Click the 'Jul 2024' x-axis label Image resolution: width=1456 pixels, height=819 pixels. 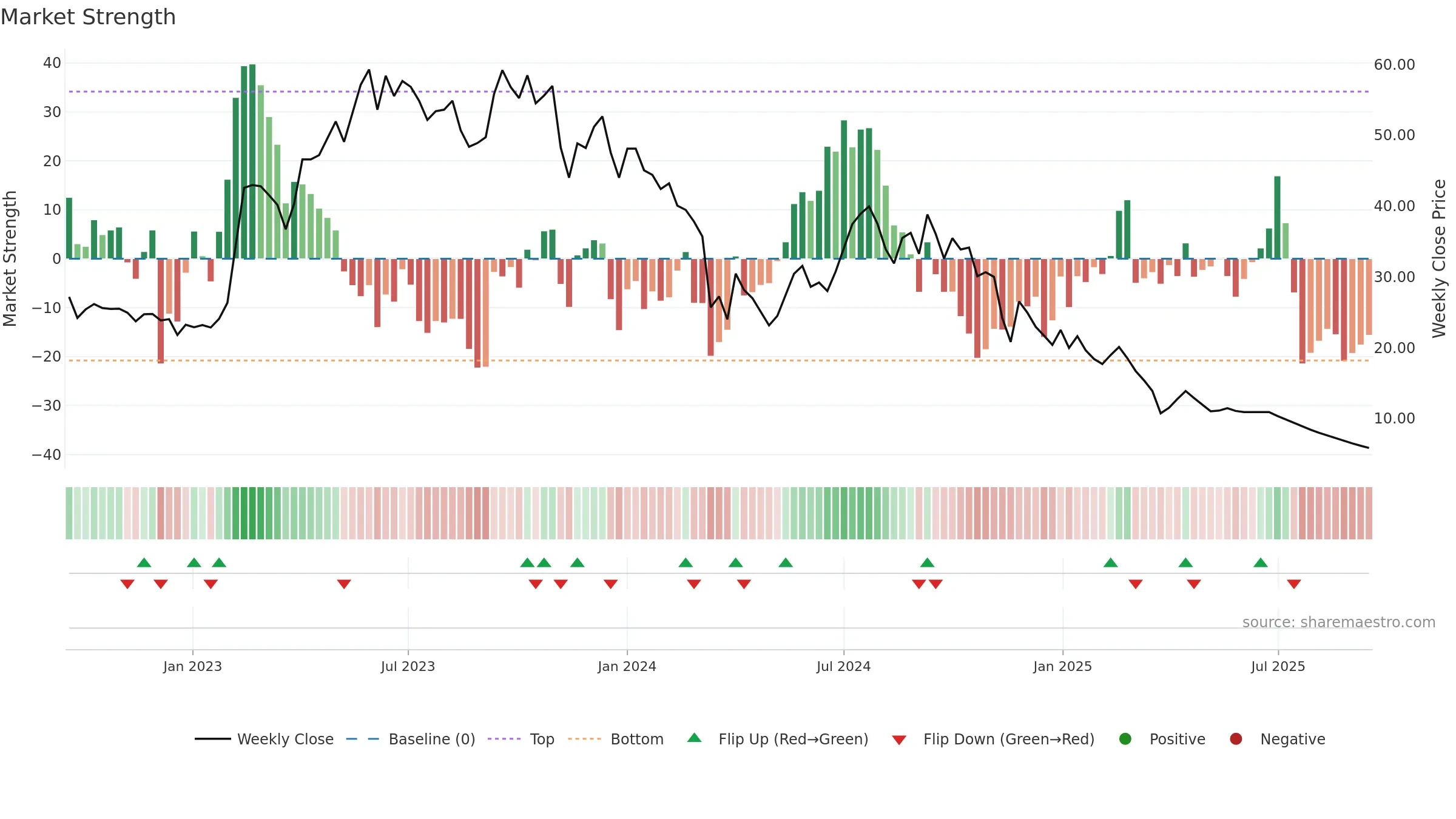pos(843,666)
